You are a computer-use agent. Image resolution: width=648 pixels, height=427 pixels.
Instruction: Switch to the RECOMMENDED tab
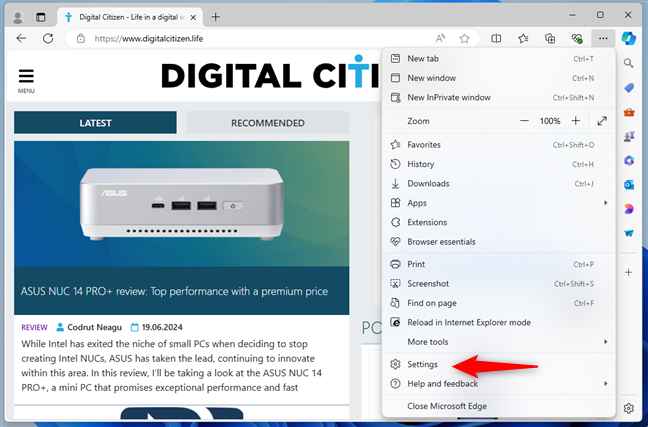tap(268, 123)
